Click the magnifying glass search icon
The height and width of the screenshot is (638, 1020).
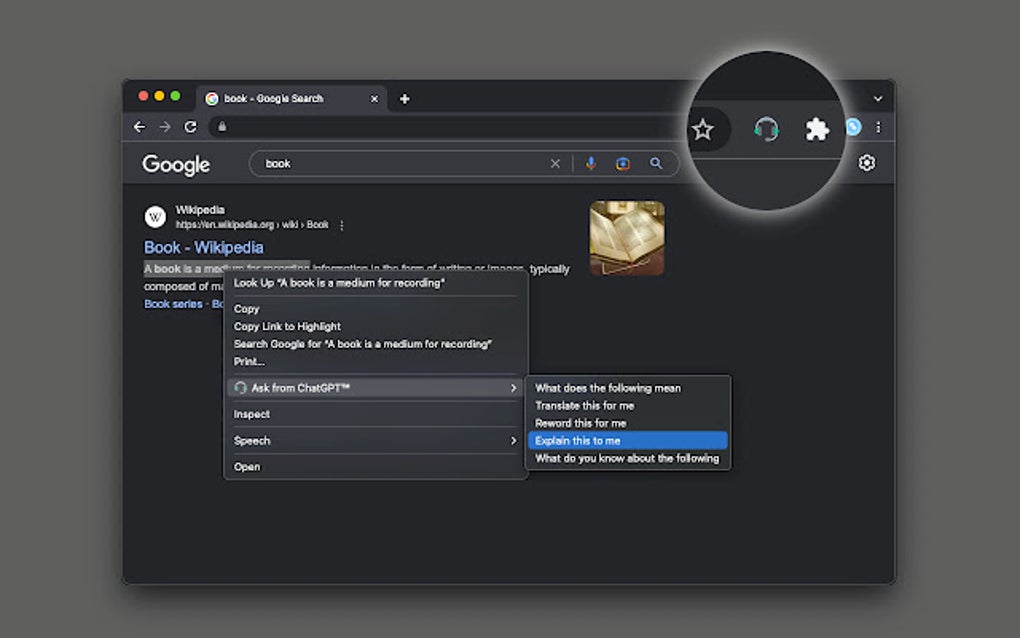tap(656, 164)
